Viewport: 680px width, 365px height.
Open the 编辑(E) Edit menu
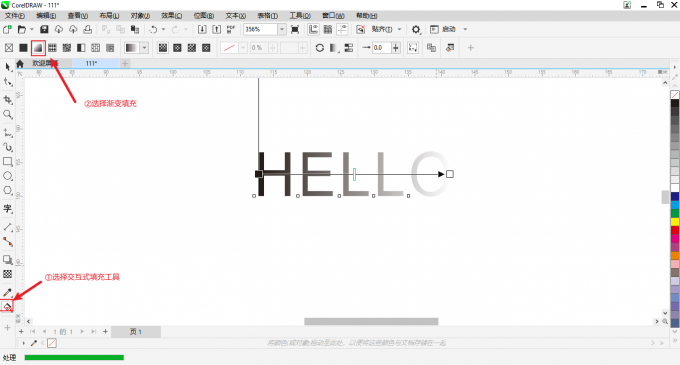pos(46,16)
